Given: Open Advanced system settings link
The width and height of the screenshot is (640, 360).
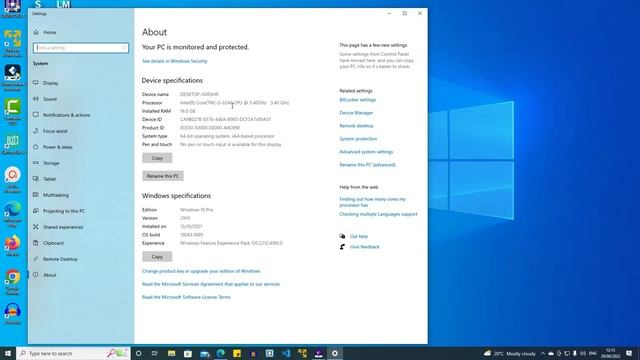Looking at the screenshot, I should (366, 152).
